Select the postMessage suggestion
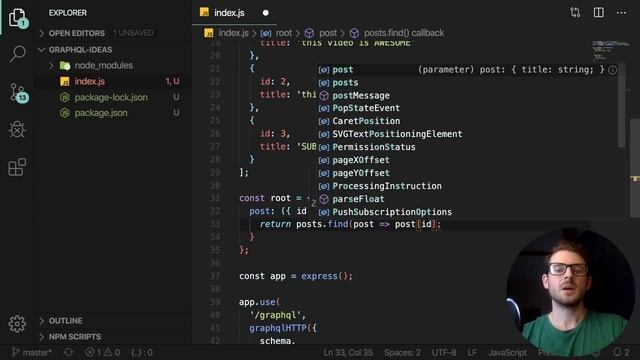Screen dimensions: 640x360 coord(467,96)
